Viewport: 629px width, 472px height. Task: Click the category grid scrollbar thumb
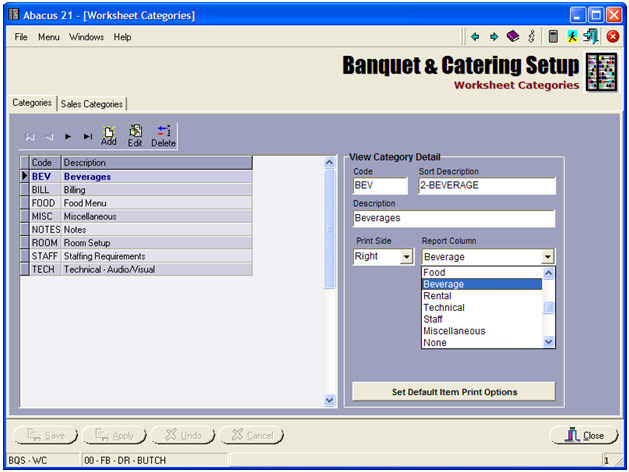pyautogui.click(x=329, y=229)
